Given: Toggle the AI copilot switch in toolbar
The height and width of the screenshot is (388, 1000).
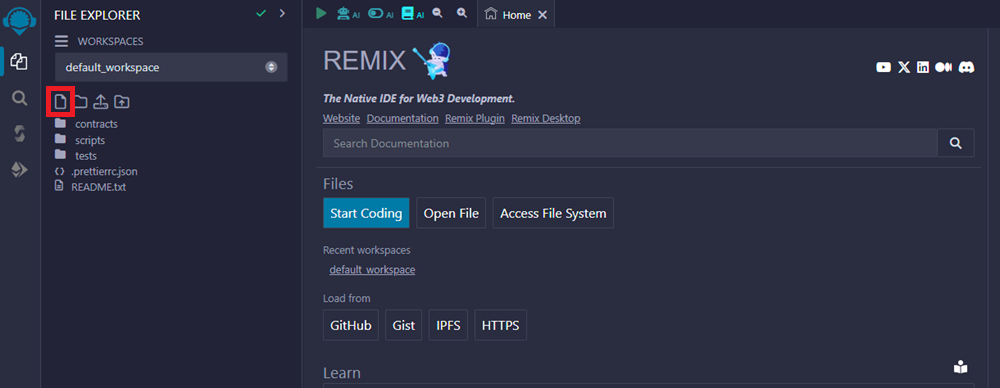Looking at the screenshot, I should 376,13.
